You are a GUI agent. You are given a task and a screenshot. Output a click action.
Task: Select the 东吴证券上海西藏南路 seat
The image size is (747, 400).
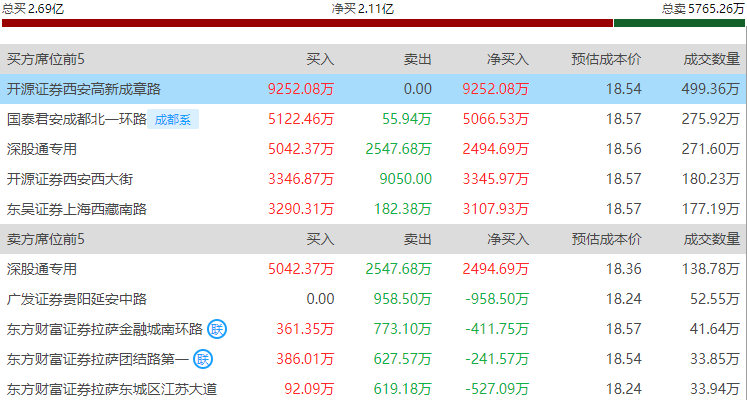[x=76, y=210]
